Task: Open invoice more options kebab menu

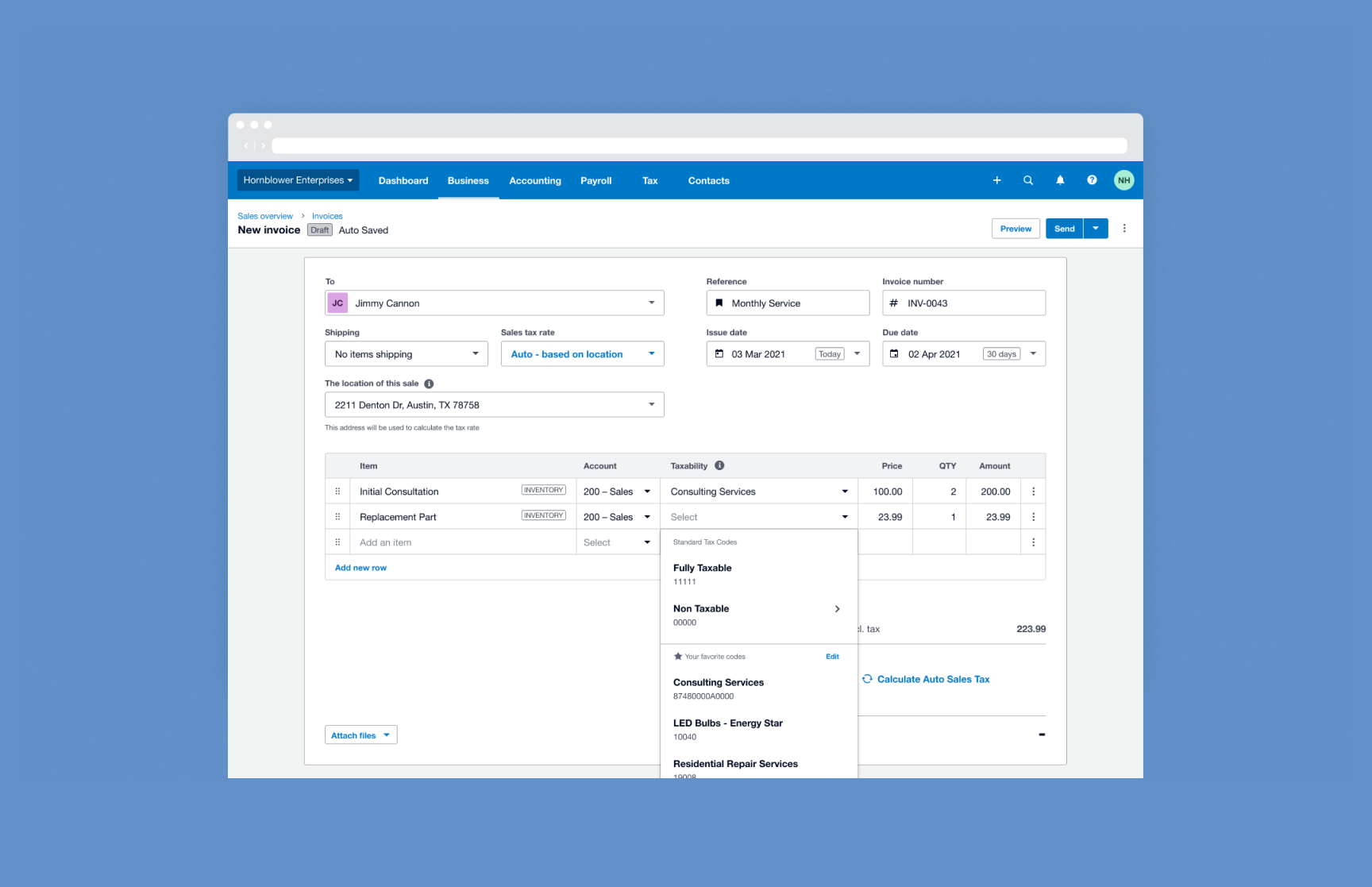Action: point(1124,229)
